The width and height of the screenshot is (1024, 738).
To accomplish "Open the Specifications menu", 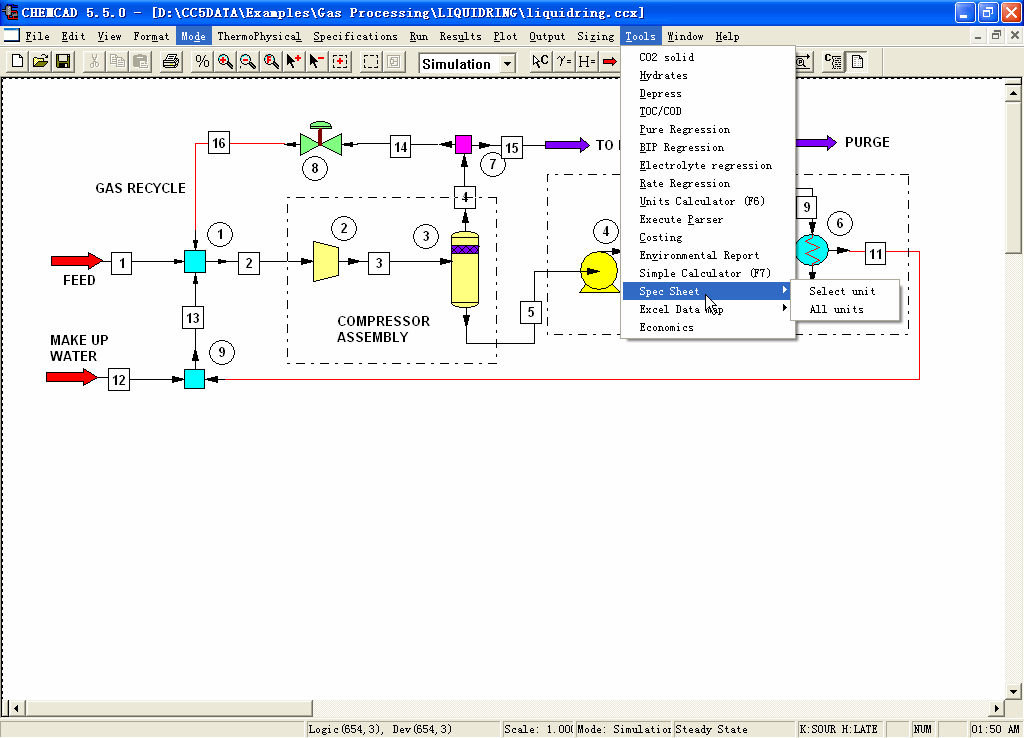I will (x=355, y=37).
